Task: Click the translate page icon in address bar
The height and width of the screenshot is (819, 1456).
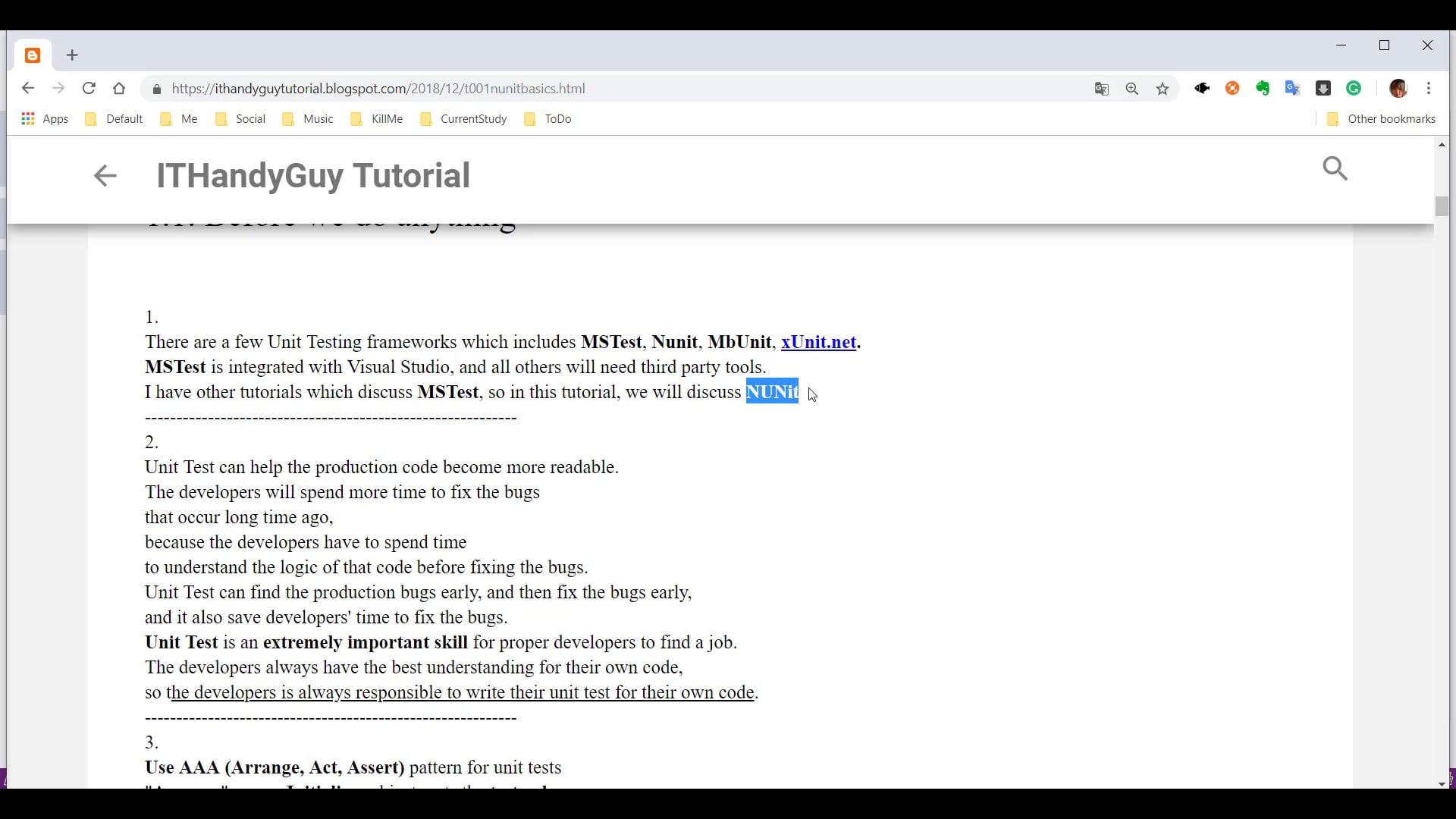Action: [1102, 89]
